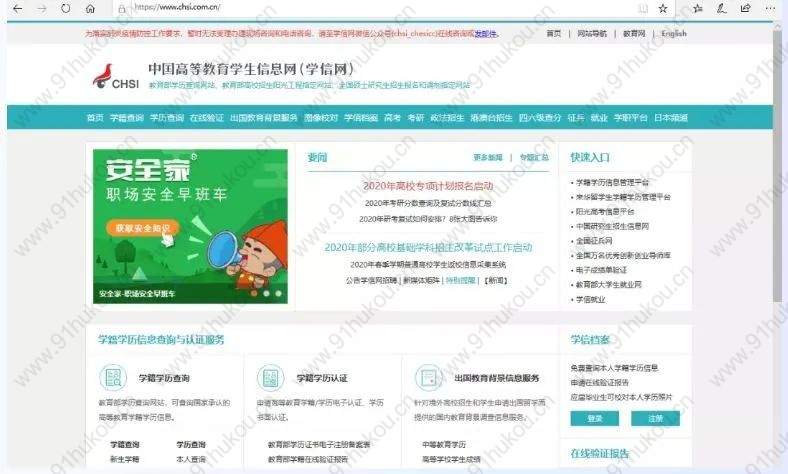Screen dimensions: 788x474
Task: Click the 在线验证报告 heading link
Action: coord(600,453)
